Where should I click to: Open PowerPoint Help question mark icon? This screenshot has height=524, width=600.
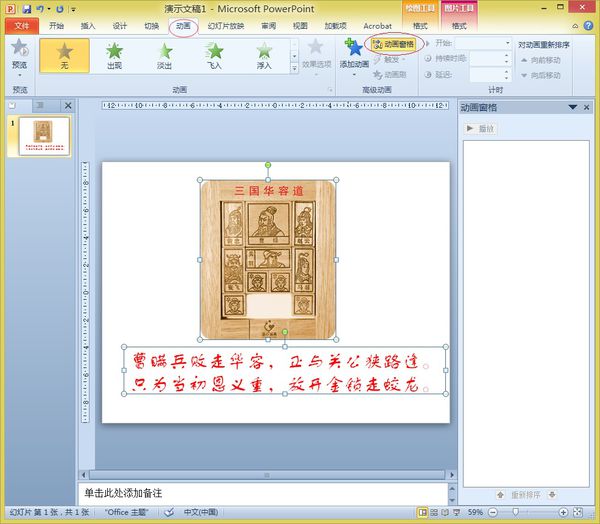coord(588,26)
